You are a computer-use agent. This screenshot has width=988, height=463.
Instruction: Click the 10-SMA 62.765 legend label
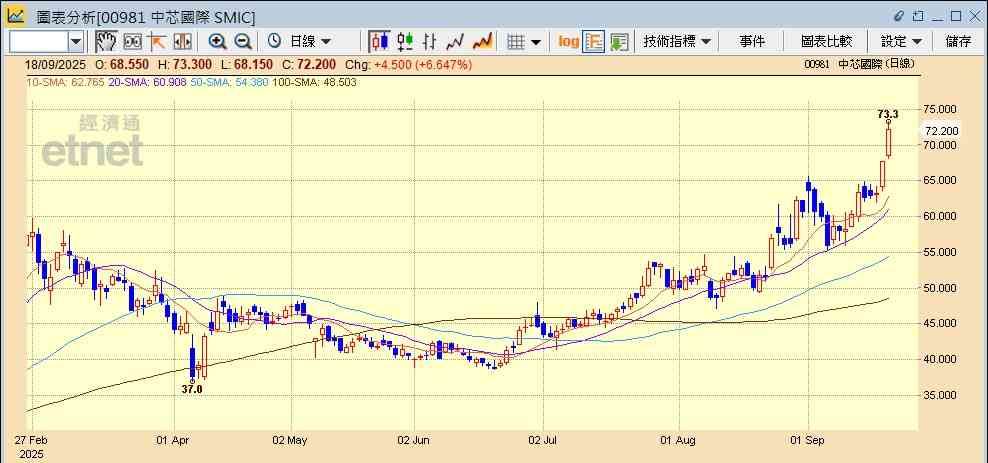(x=65, y=82)
